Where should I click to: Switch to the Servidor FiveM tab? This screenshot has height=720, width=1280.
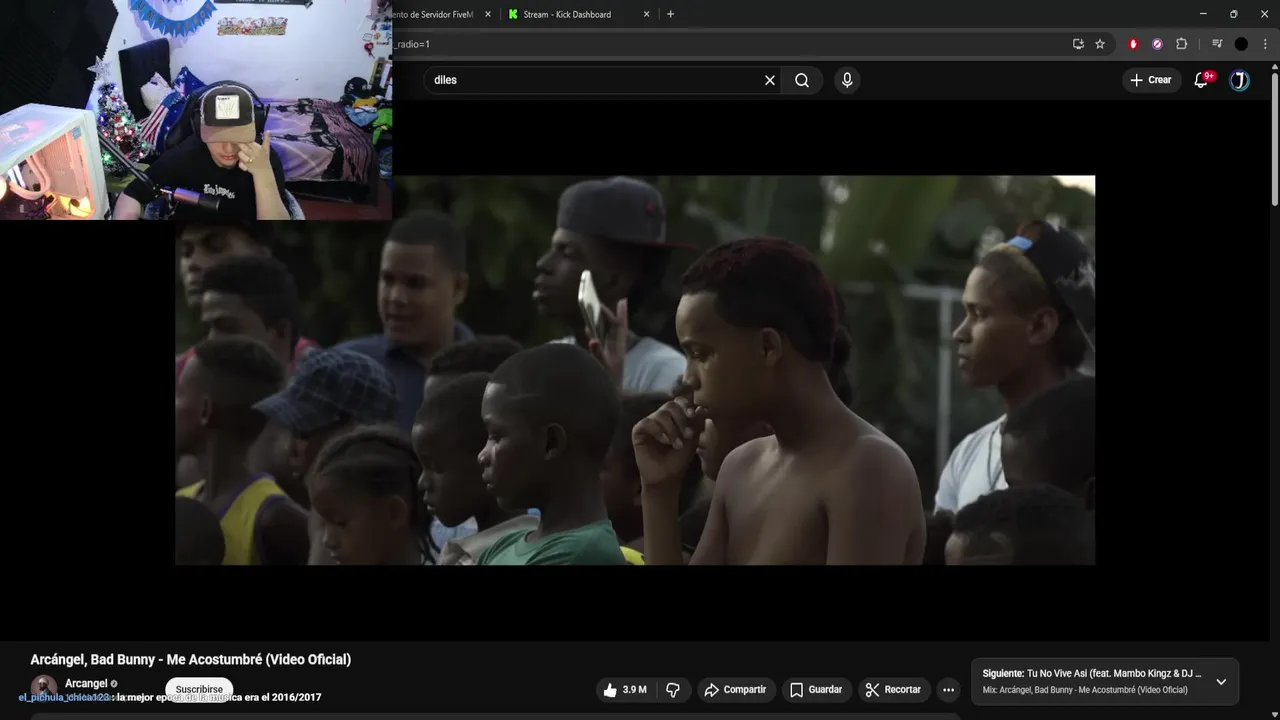click(x=435, y=14)
